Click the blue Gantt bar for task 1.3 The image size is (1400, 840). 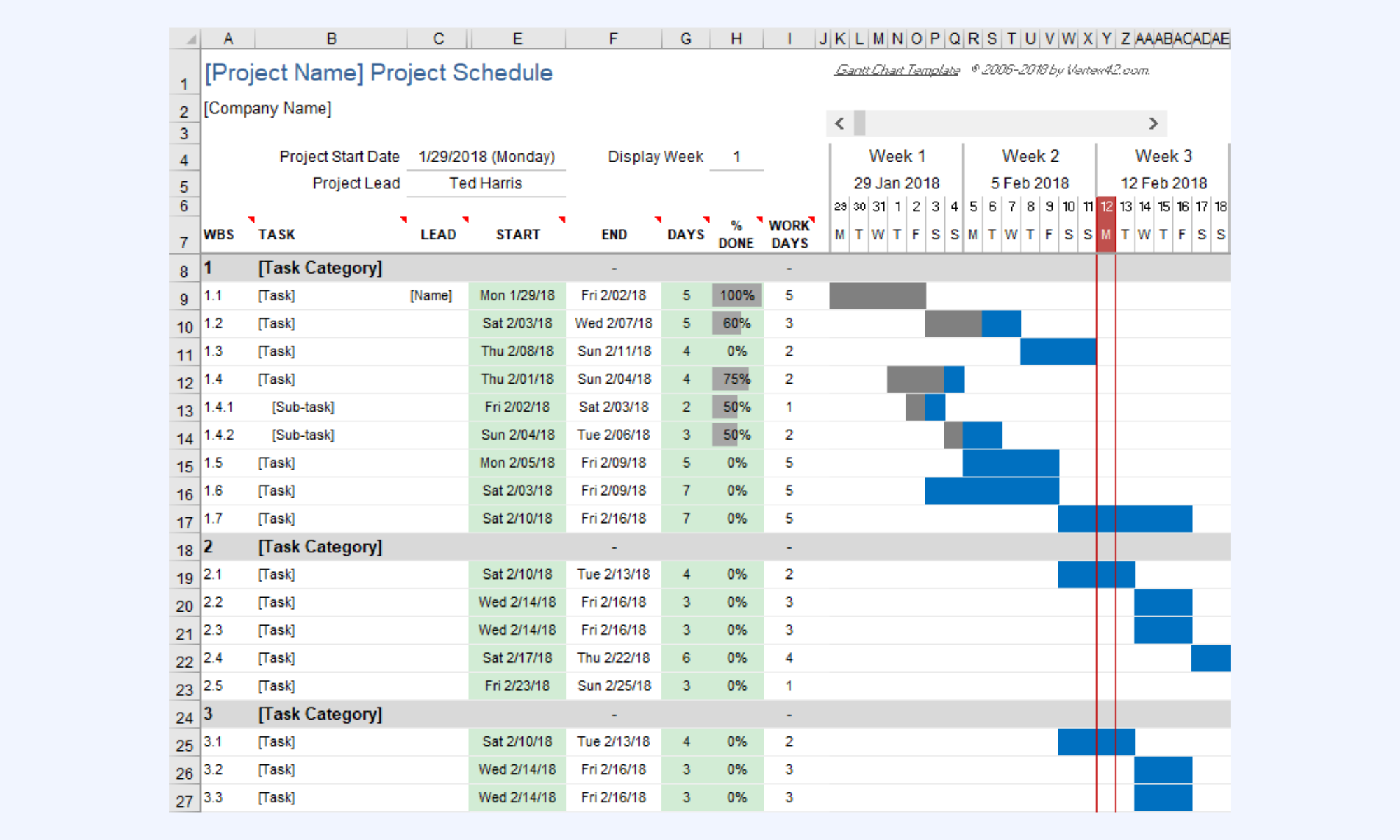1058,351
